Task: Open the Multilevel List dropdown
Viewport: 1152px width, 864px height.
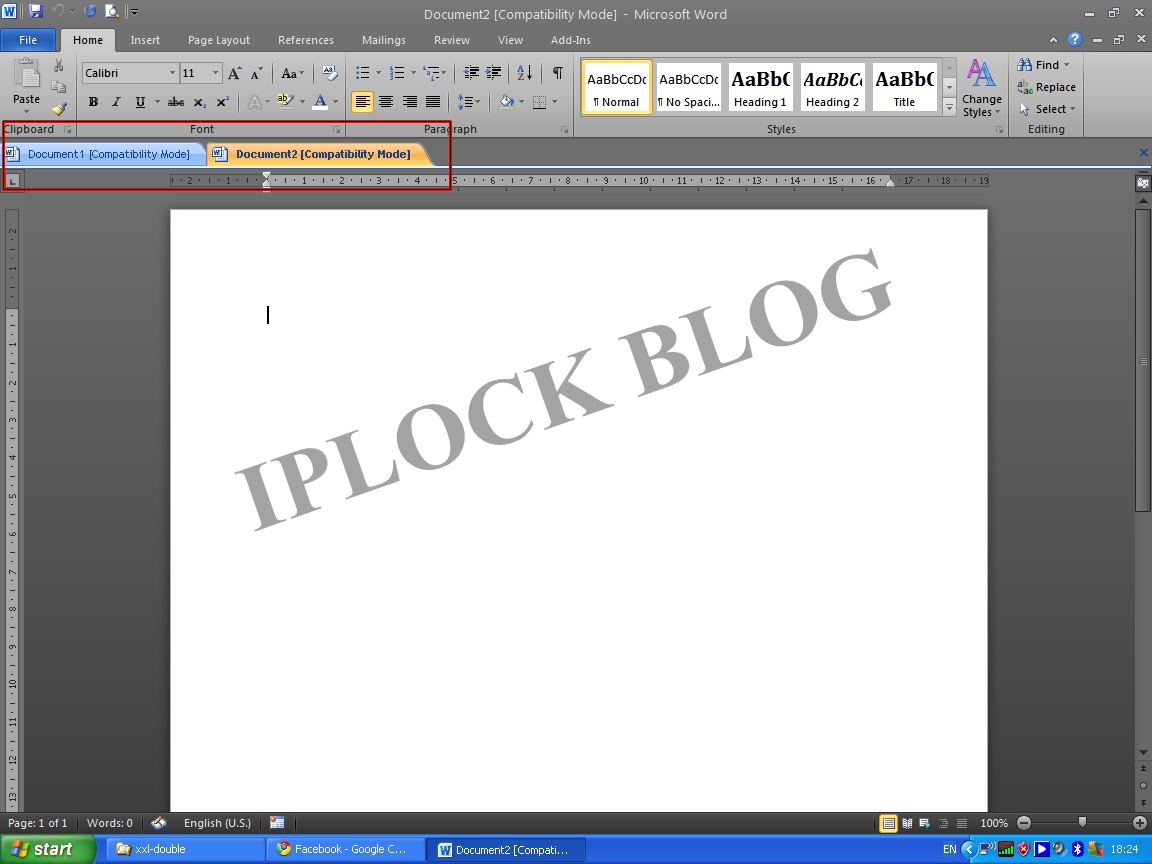Action: click(x=435, y=73)
